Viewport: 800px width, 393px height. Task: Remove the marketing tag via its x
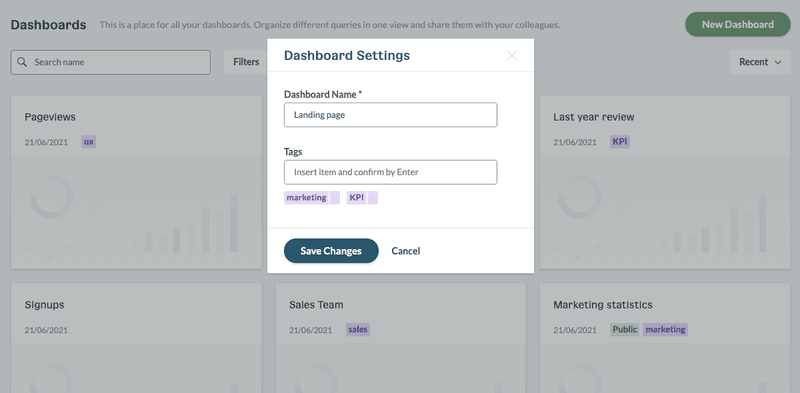point(334,198)
